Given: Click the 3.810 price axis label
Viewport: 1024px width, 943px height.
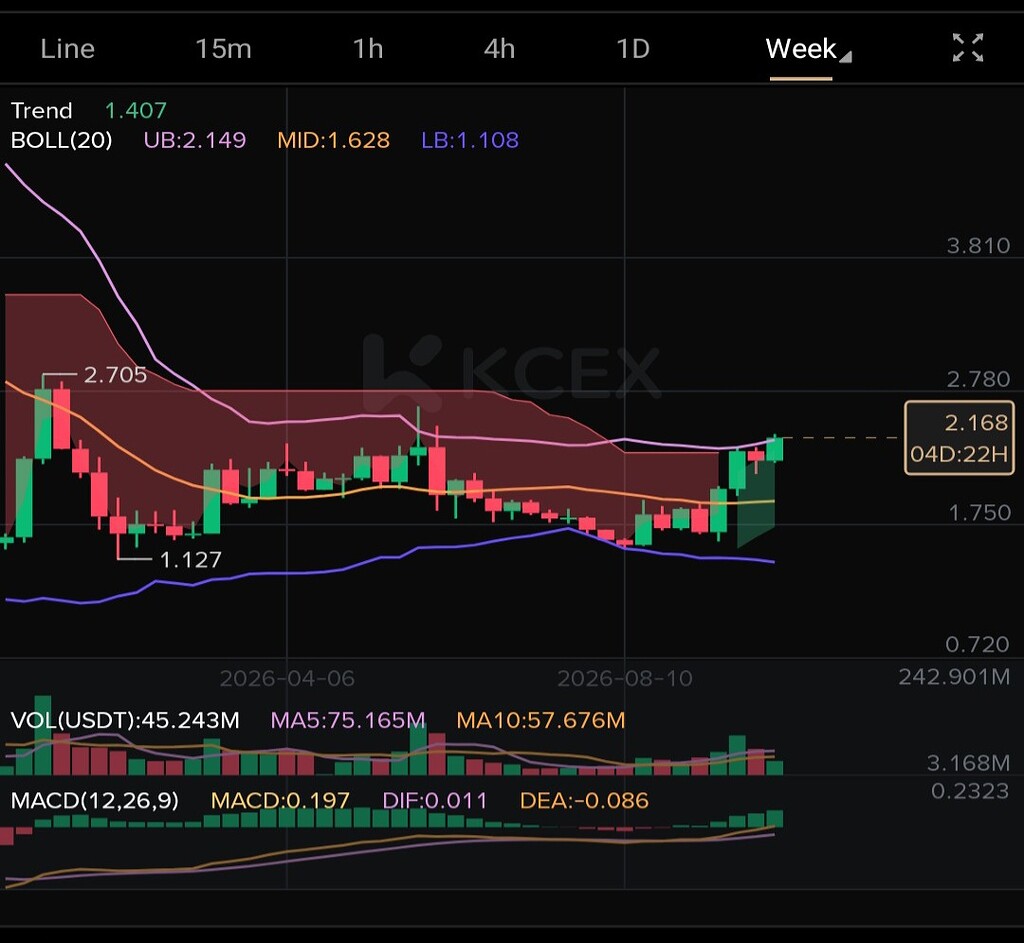Looking at the screenshot, I should 978,246.
